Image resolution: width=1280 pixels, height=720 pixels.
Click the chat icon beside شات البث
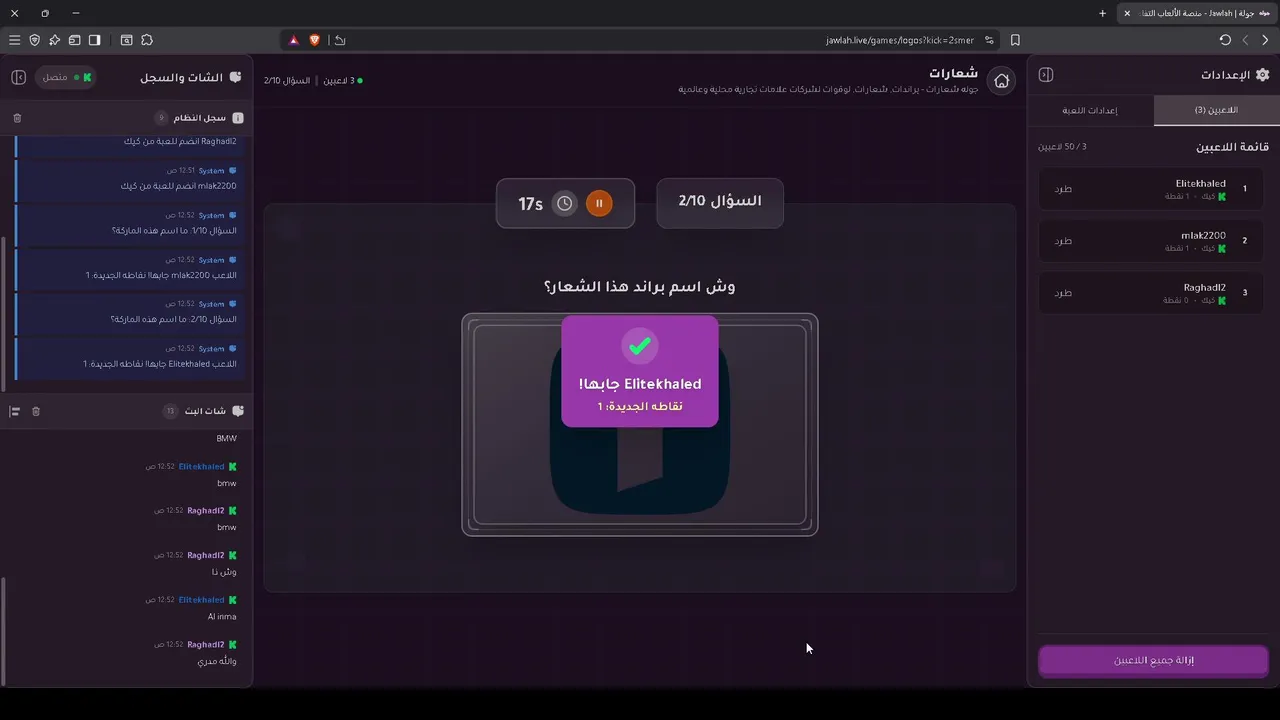click(x=237, y=411)
